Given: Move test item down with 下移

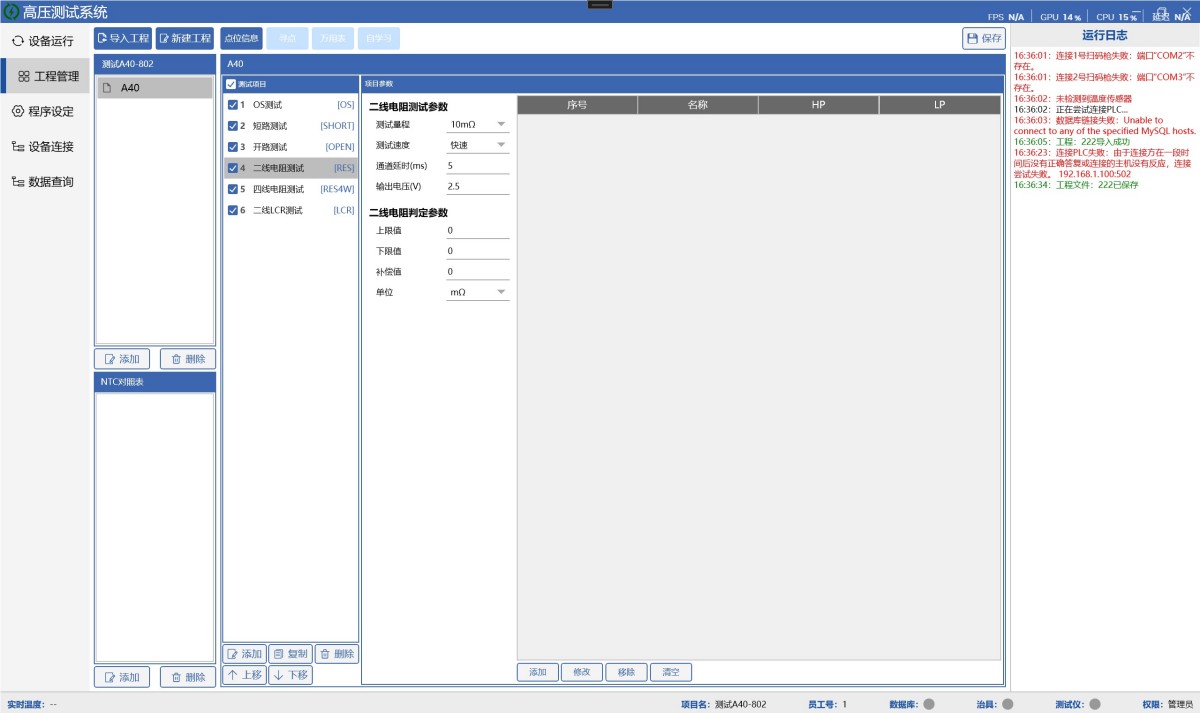Looking at the screenshot, I should tap(290, 675).
